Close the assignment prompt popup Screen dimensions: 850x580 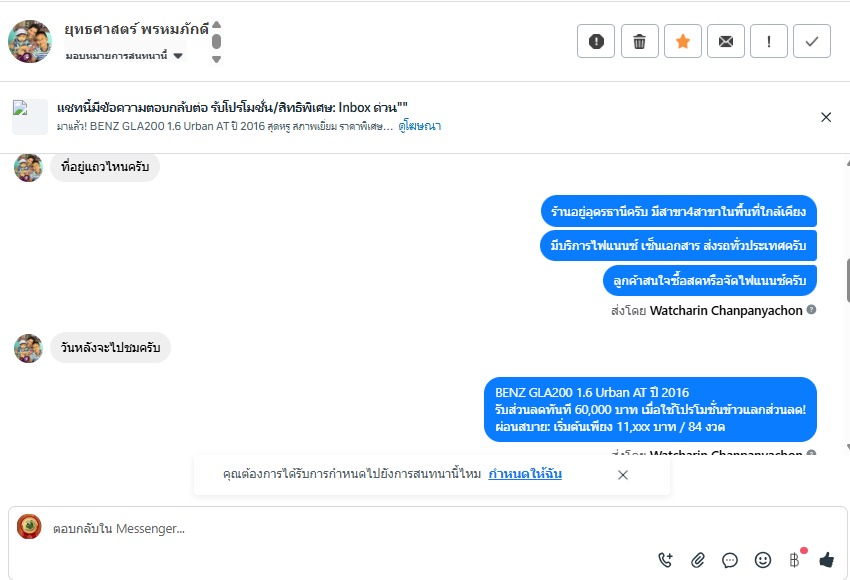[623, 475]
